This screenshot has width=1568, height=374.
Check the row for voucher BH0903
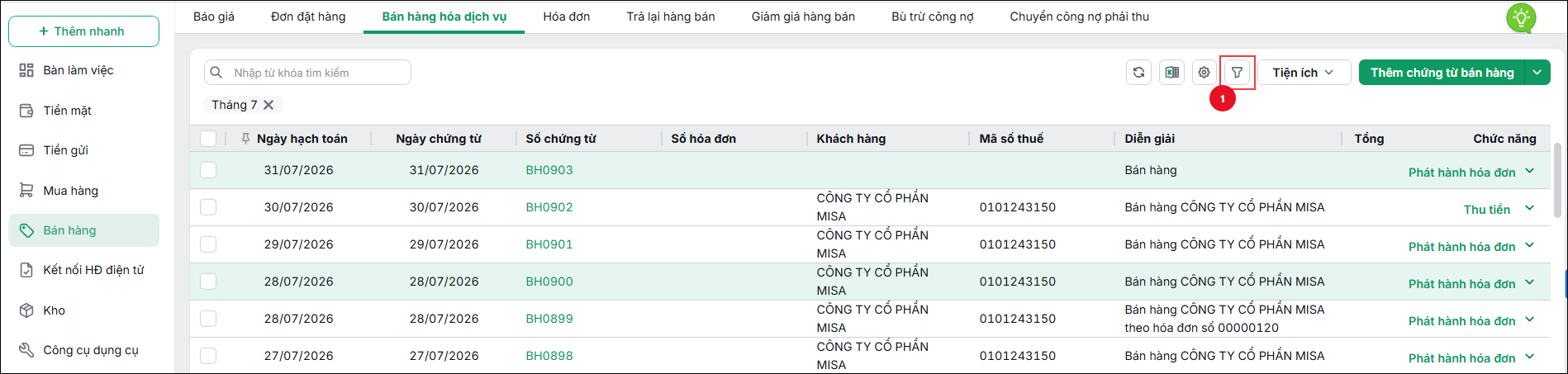coord(208,170)
